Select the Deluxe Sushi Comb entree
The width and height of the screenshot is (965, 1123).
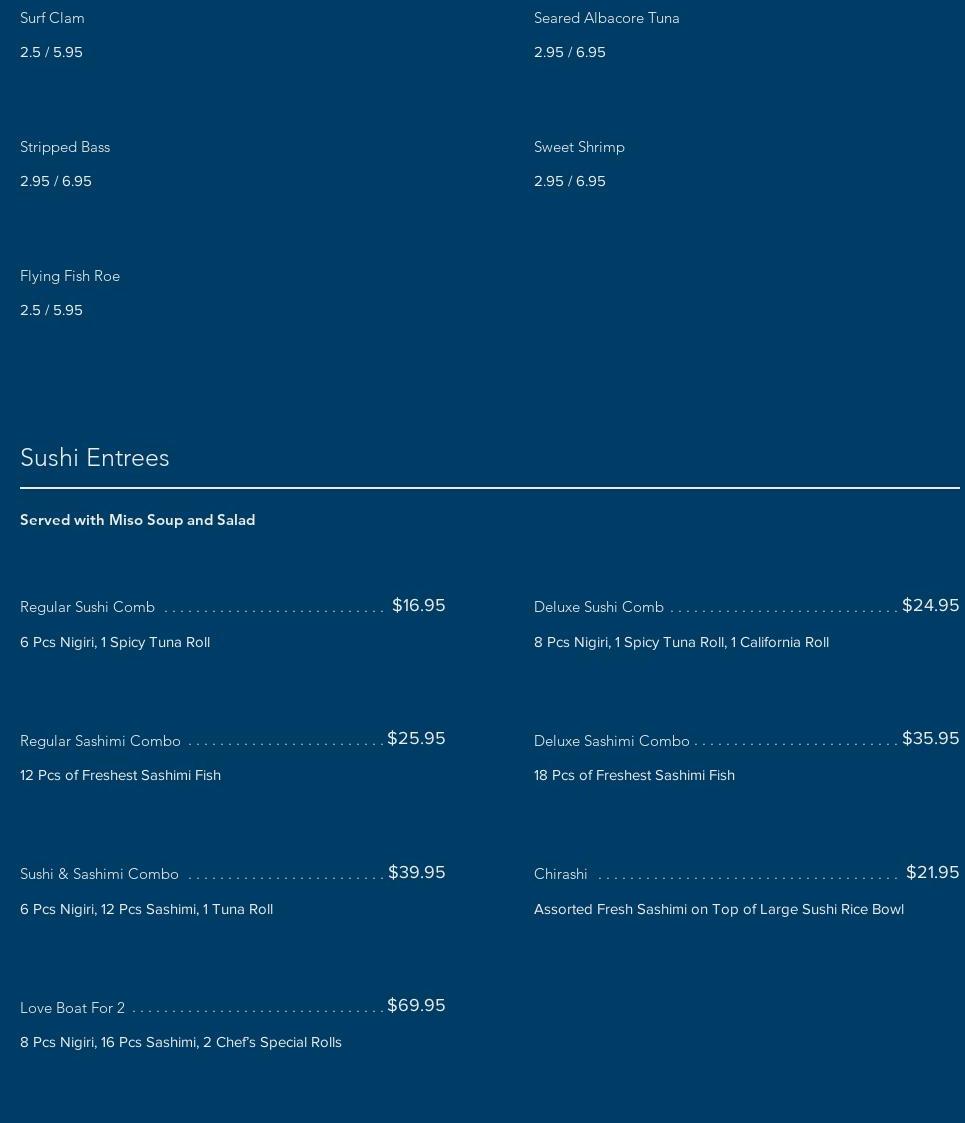click(599, 607)
